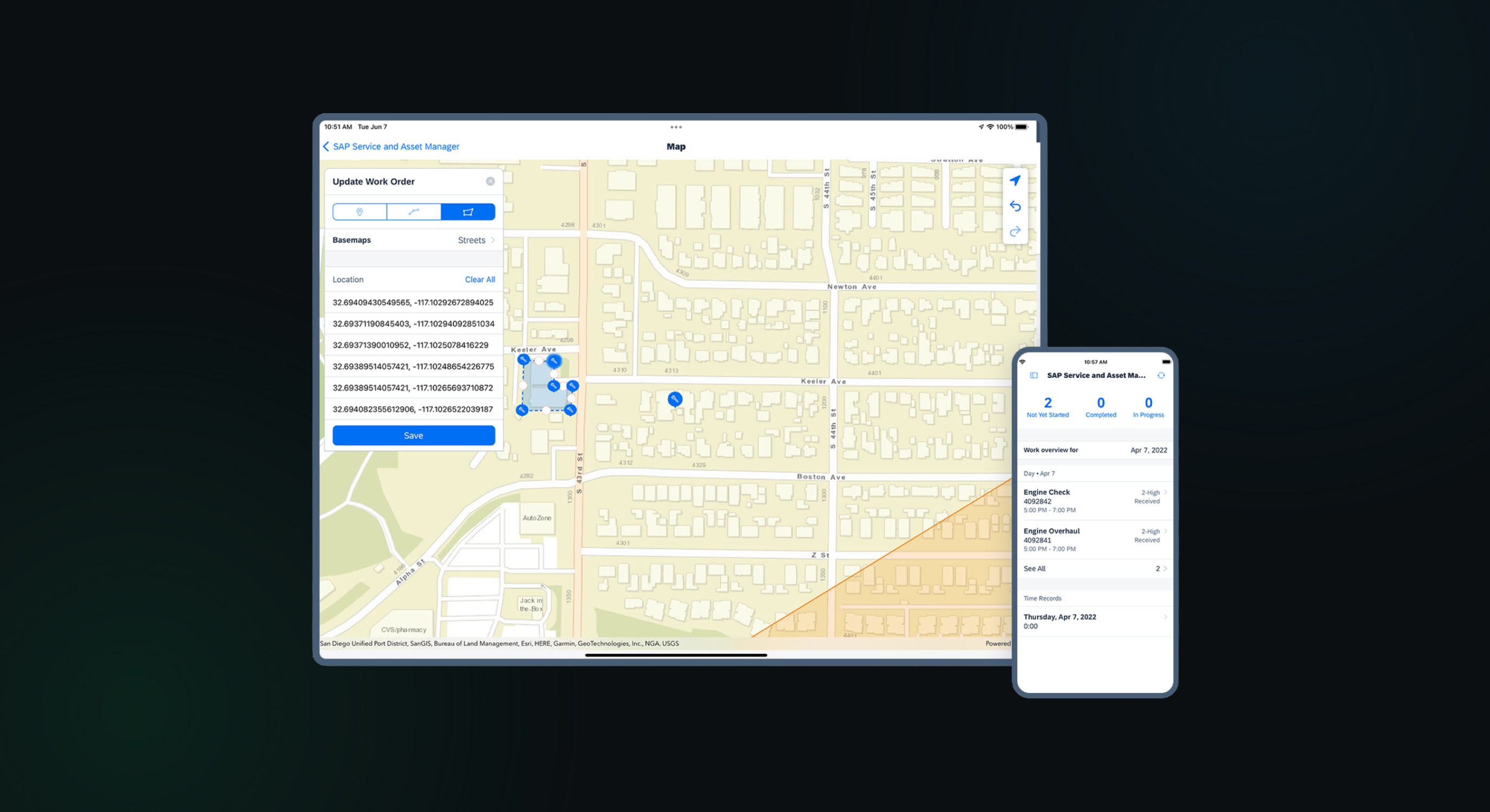Image resolution: width=1490 pixels, height=812 pixels.
Task: Undo last map edit
Action: pyautogui.click(x=1015, y=206)
